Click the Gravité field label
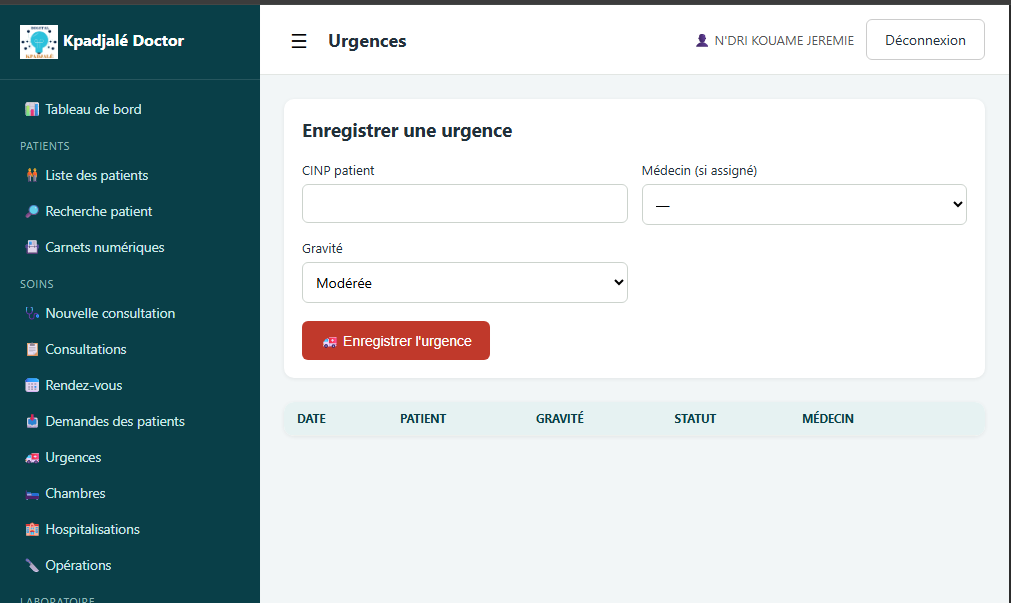This screenshot has width=1011, height=603. point(322,249)
